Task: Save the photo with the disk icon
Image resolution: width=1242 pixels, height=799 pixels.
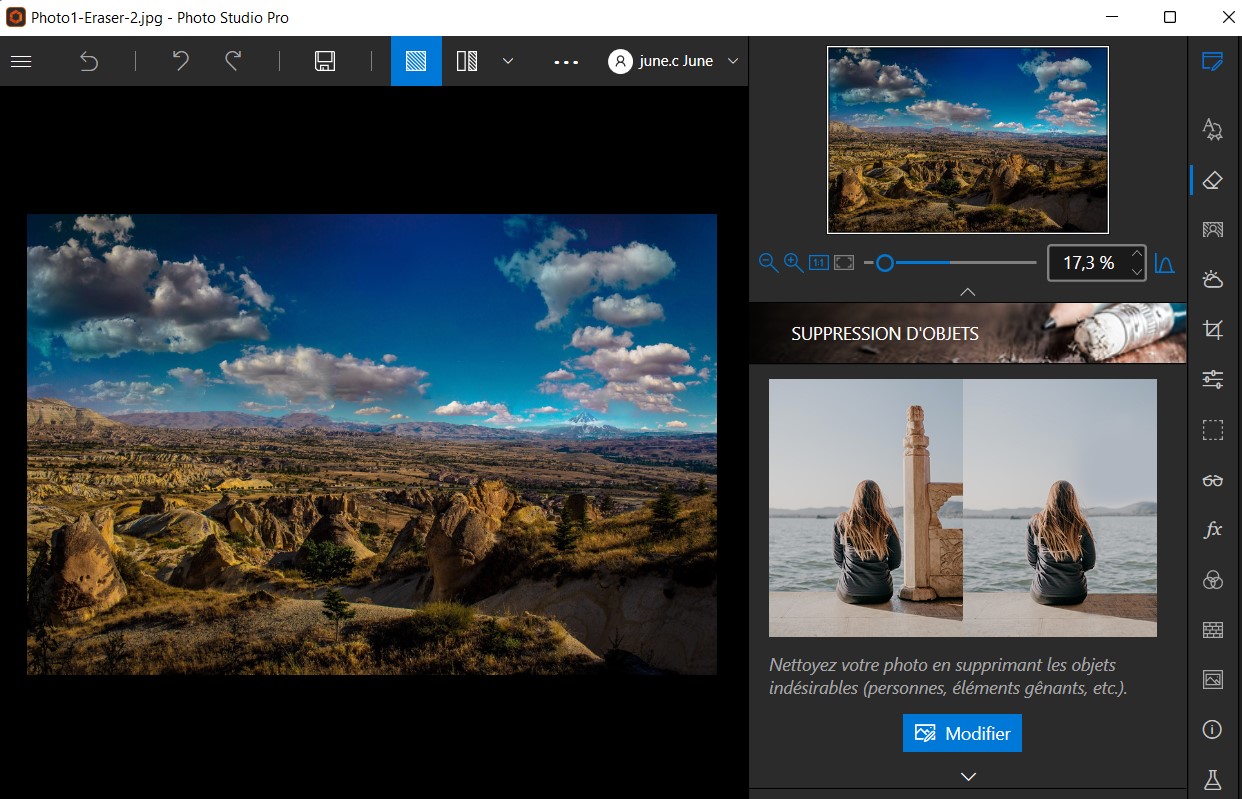Action: click(x=325, y=61)
